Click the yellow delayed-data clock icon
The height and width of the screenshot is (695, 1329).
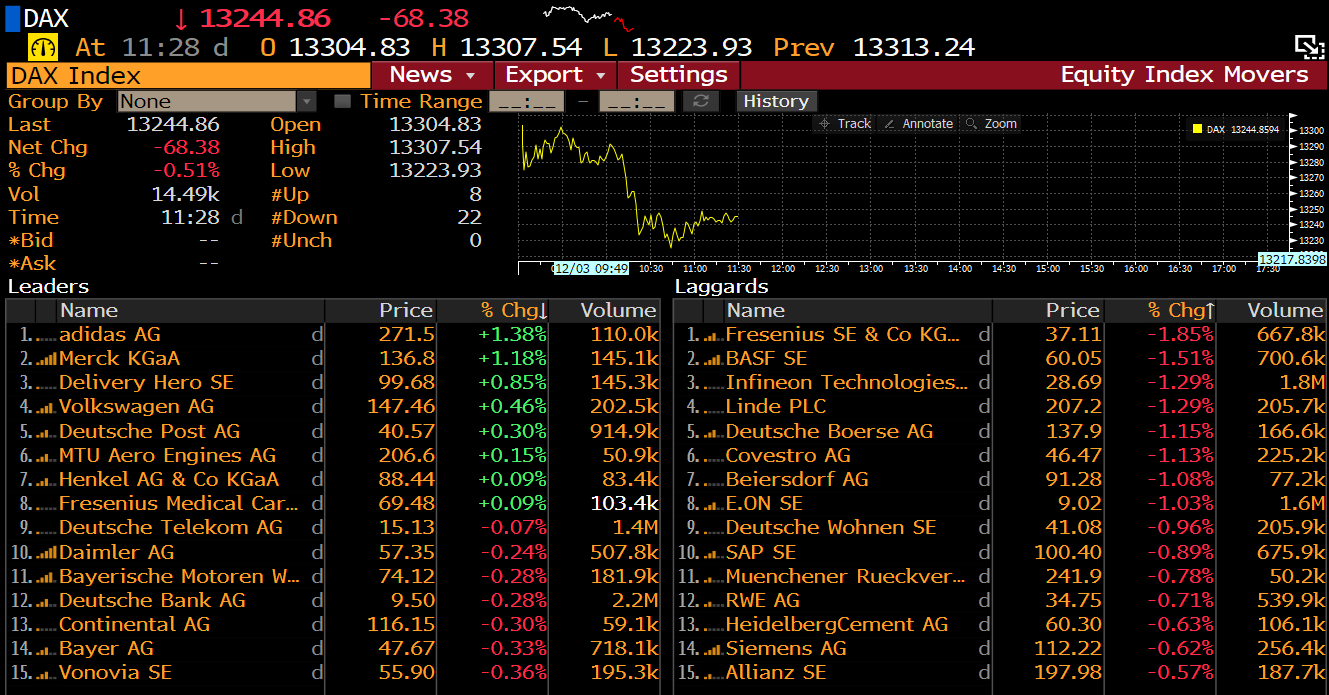coord(44,47)
